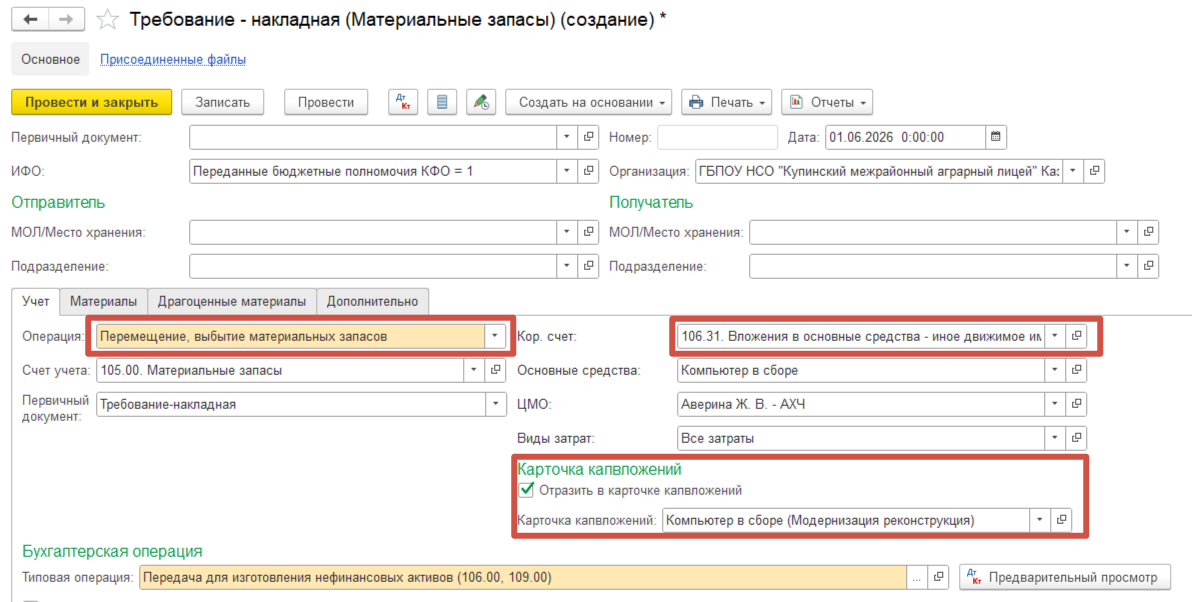This screenshot has width=1192, height=602.
Task: Open the Дополнительно tab
Action: (372, 302)
